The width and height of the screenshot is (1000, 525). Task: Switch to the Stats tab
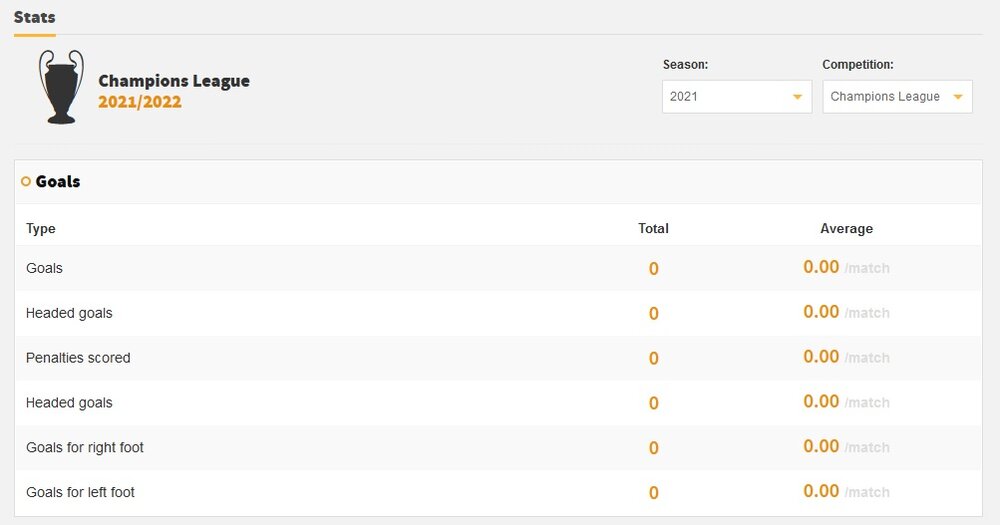click(x=35, y=17)
